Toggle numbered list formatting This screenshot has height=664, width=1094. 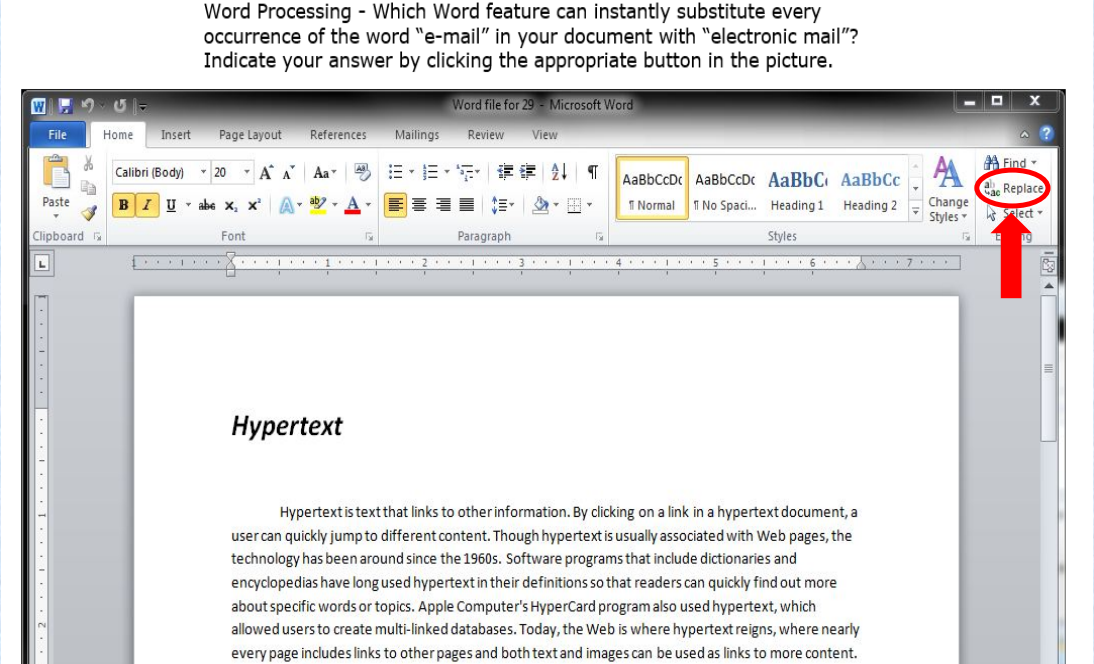pyautogui.click(x=430, y=172)
